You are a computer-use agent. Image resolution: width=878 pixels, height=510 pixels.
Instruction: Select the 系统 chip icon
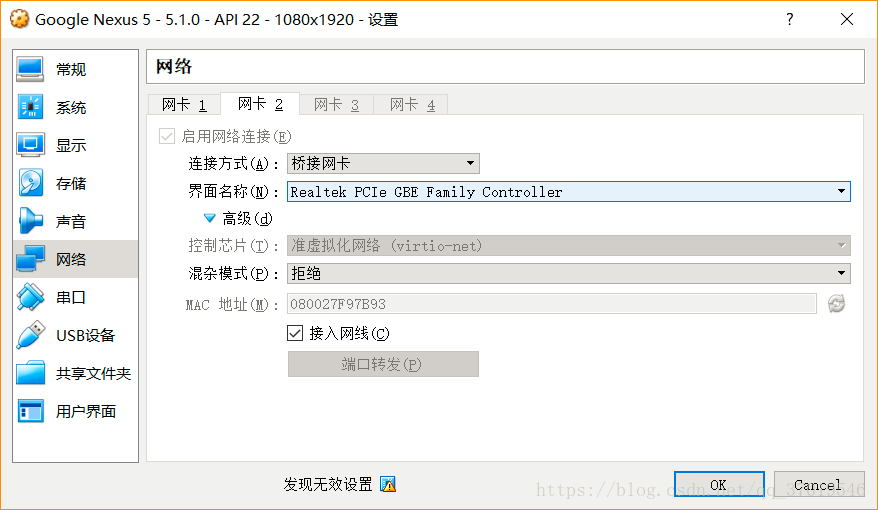pyautogui.click(x=30, y=107)
